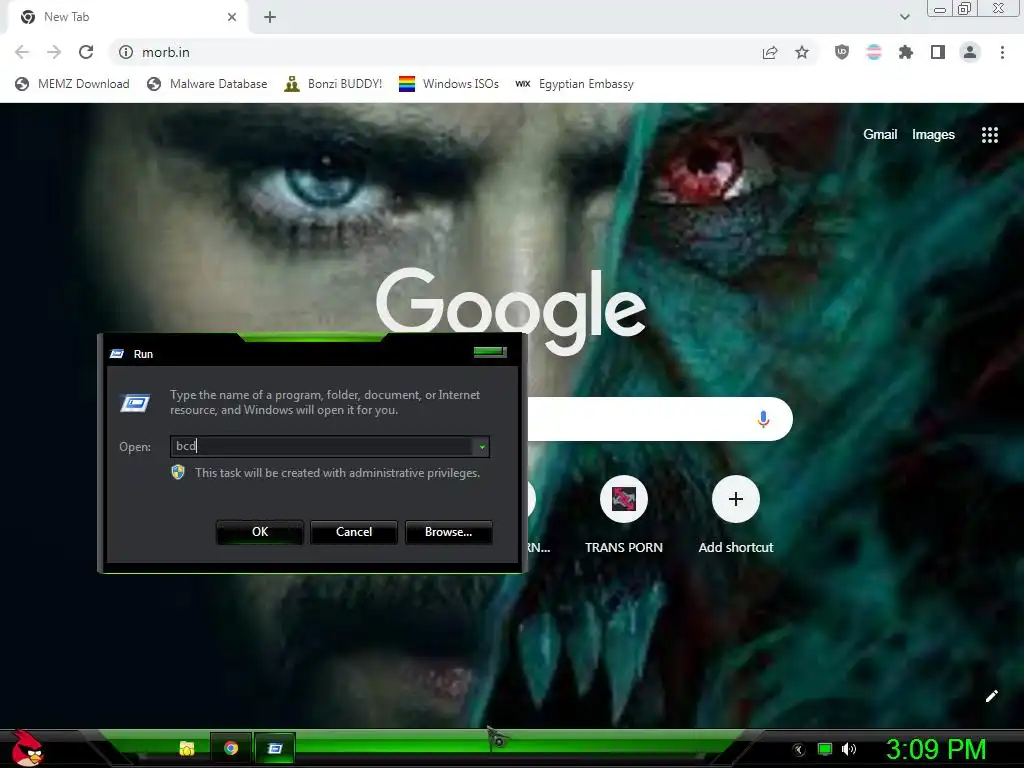Expand the tab search chevron
The image size is (1024, 768).
point(904,17)
